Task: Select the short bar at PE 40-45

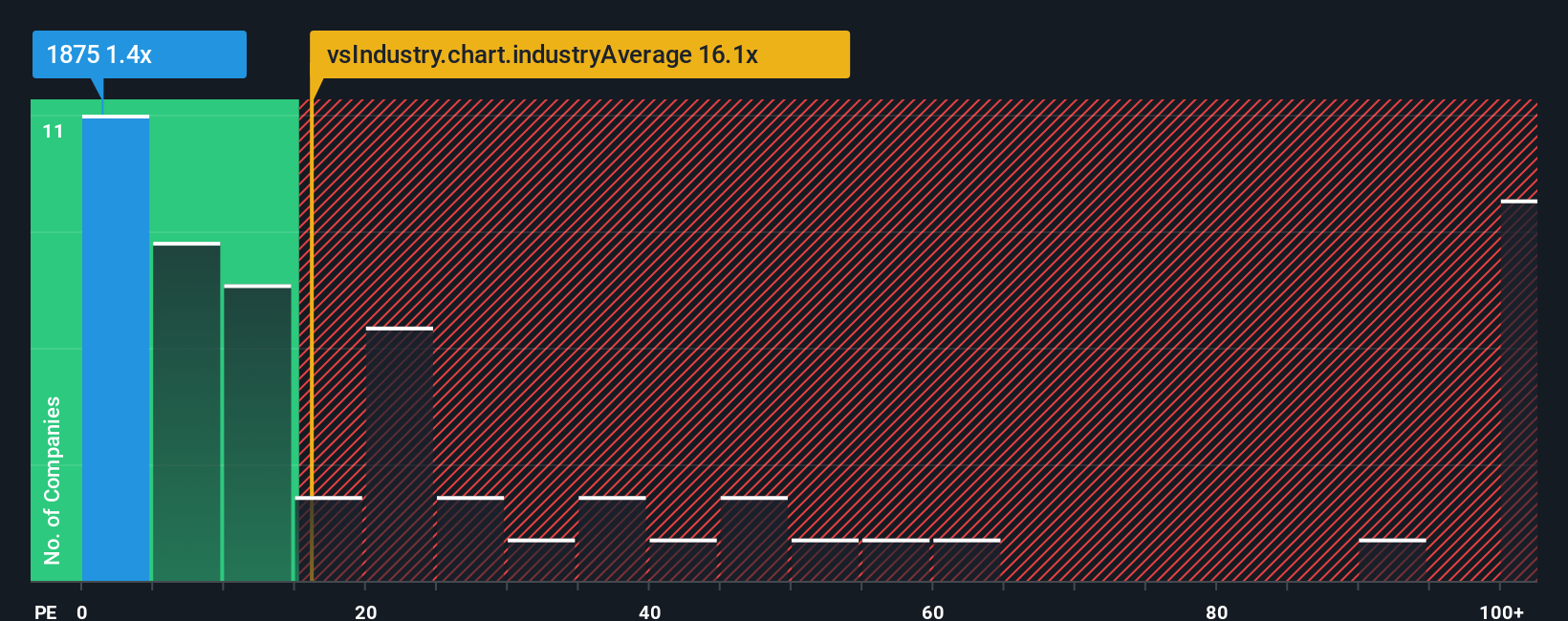Action: pyautogui.click(x=683, y=560)
